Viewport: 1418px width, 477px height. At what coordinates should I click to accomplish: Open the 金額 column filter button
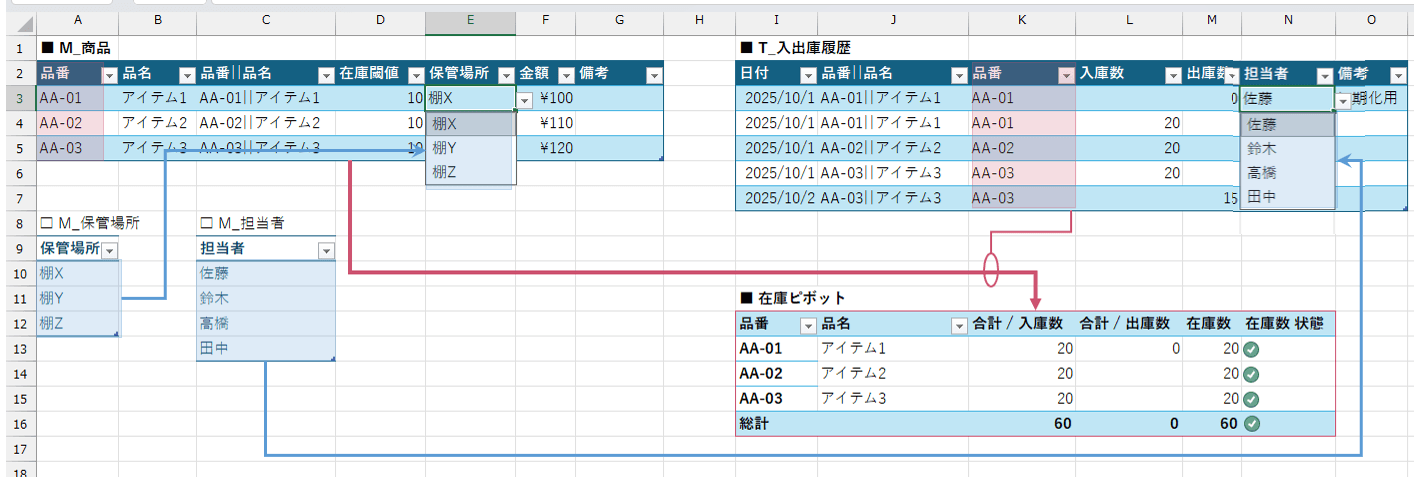coord(565,75)
